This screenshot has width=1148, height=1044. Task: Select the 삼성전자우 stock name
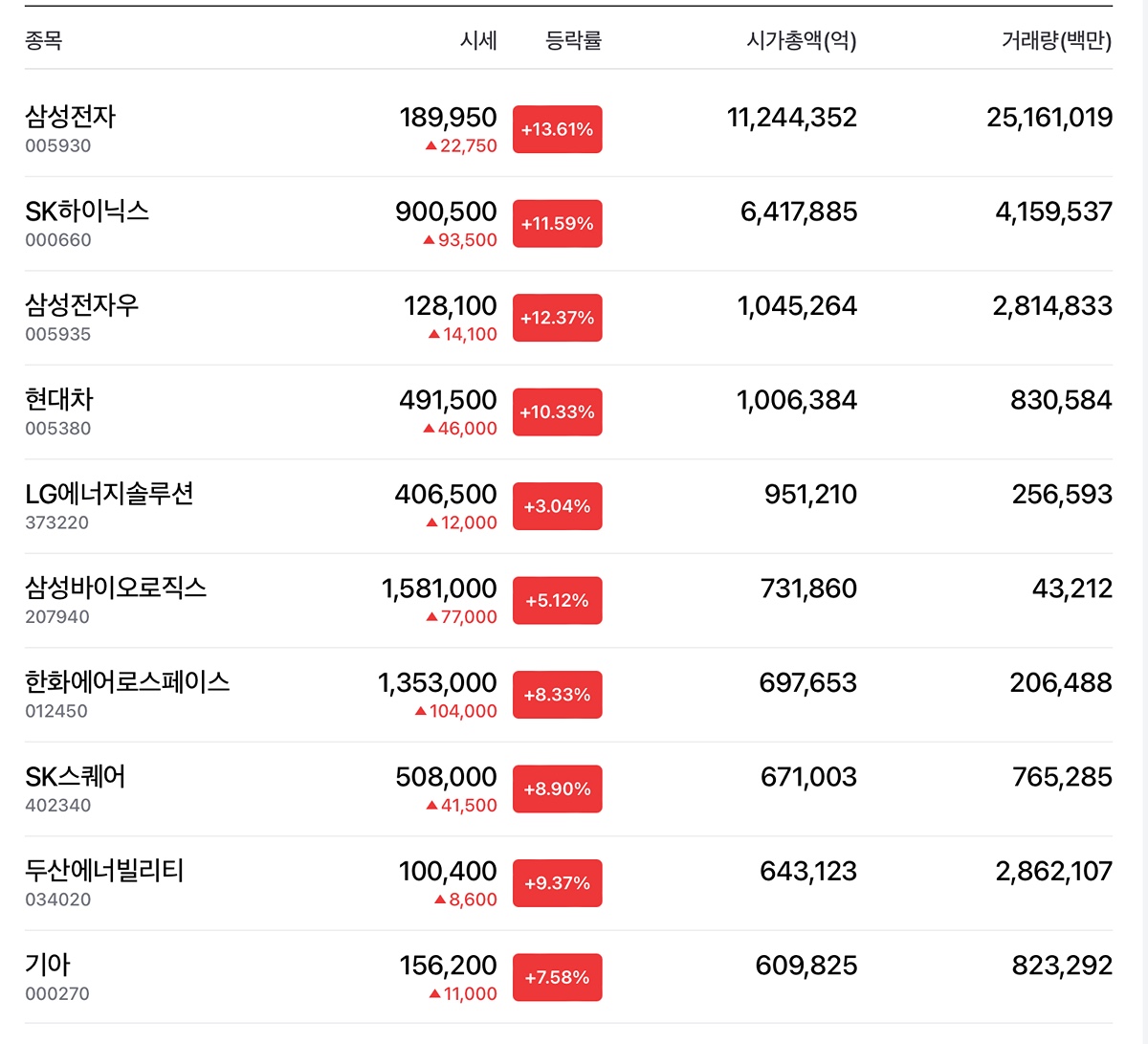(81, 305)
